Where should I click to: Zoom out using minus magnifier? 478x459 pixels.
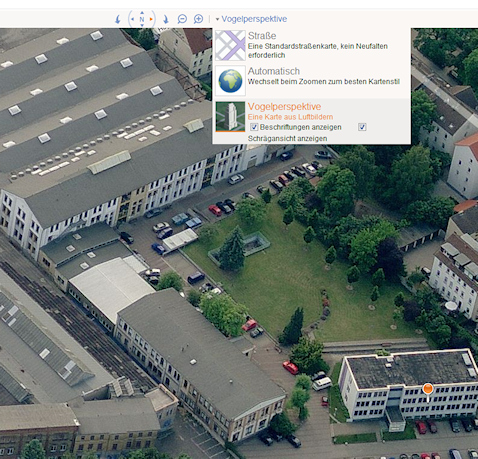click(x=182, y=19)
